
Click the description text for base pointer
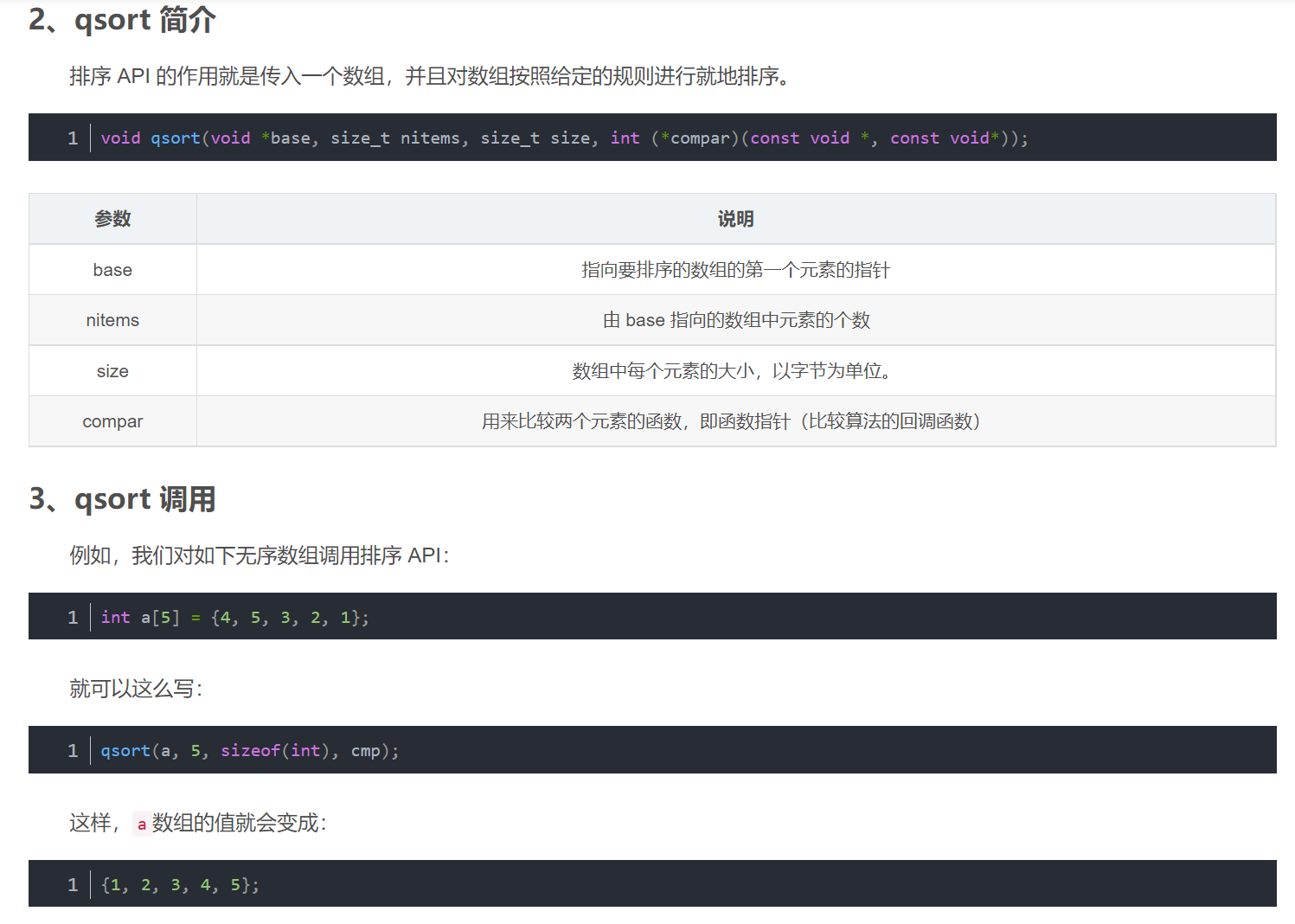tap(736, 269)
